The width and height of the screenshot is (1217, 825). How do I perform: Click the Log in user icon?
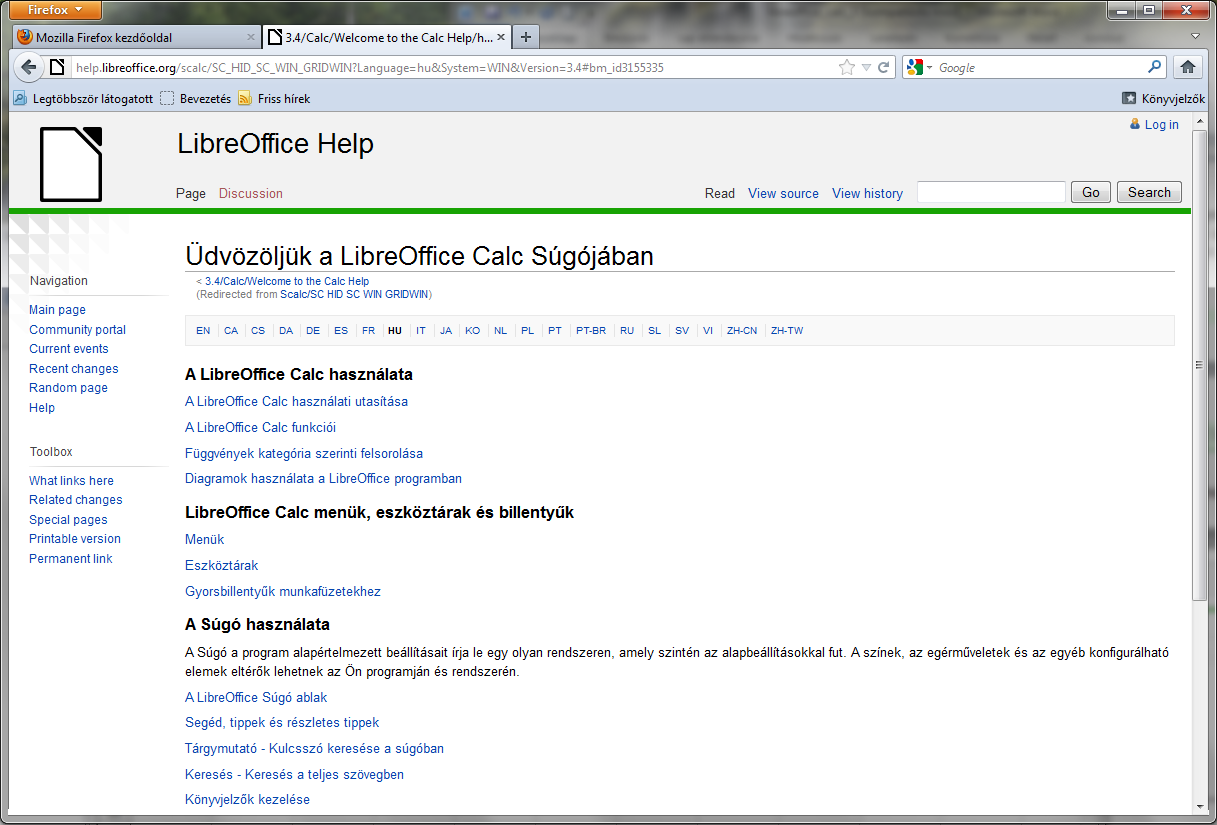click(1135, 124)
